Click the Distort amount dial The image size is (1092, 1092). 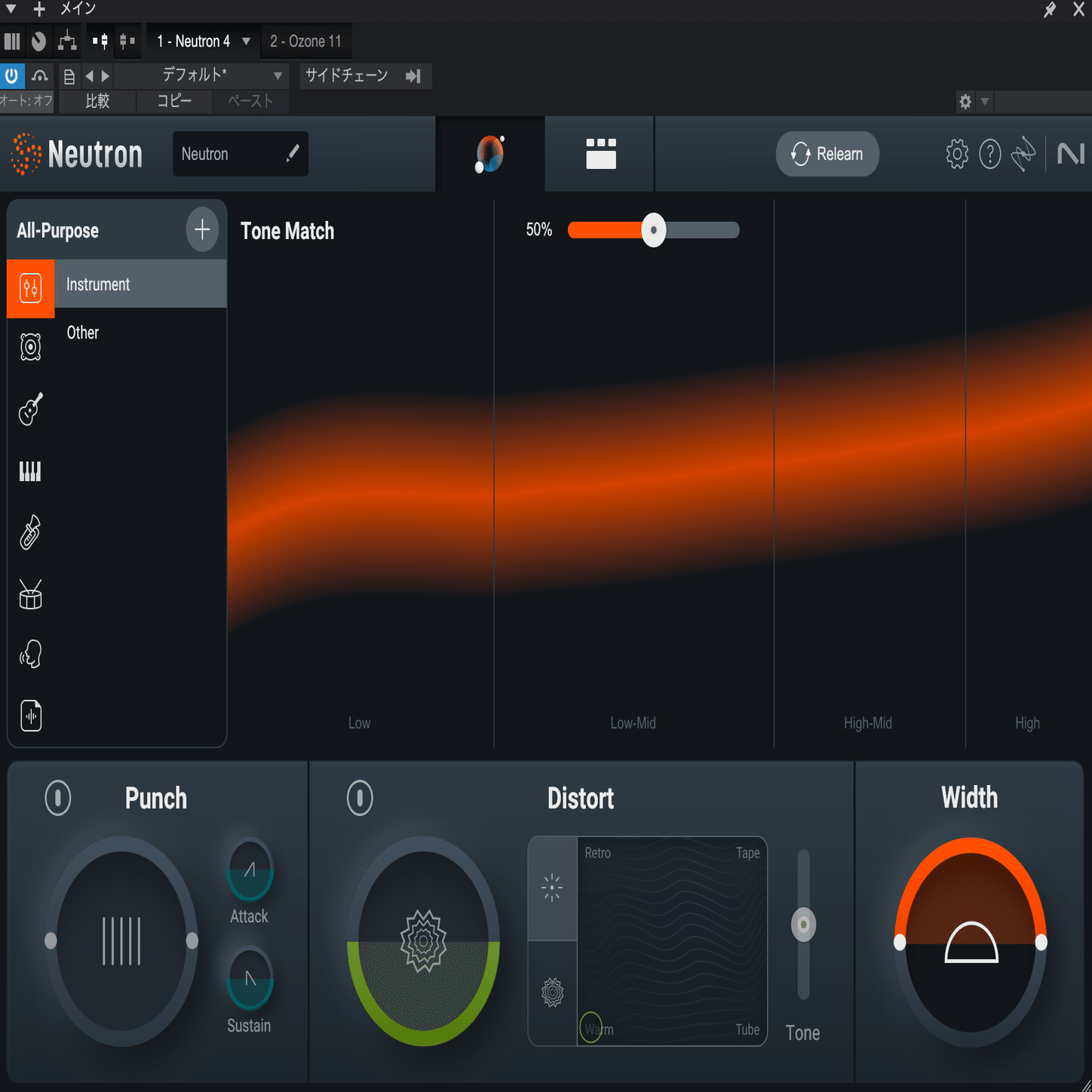[423, 941]
